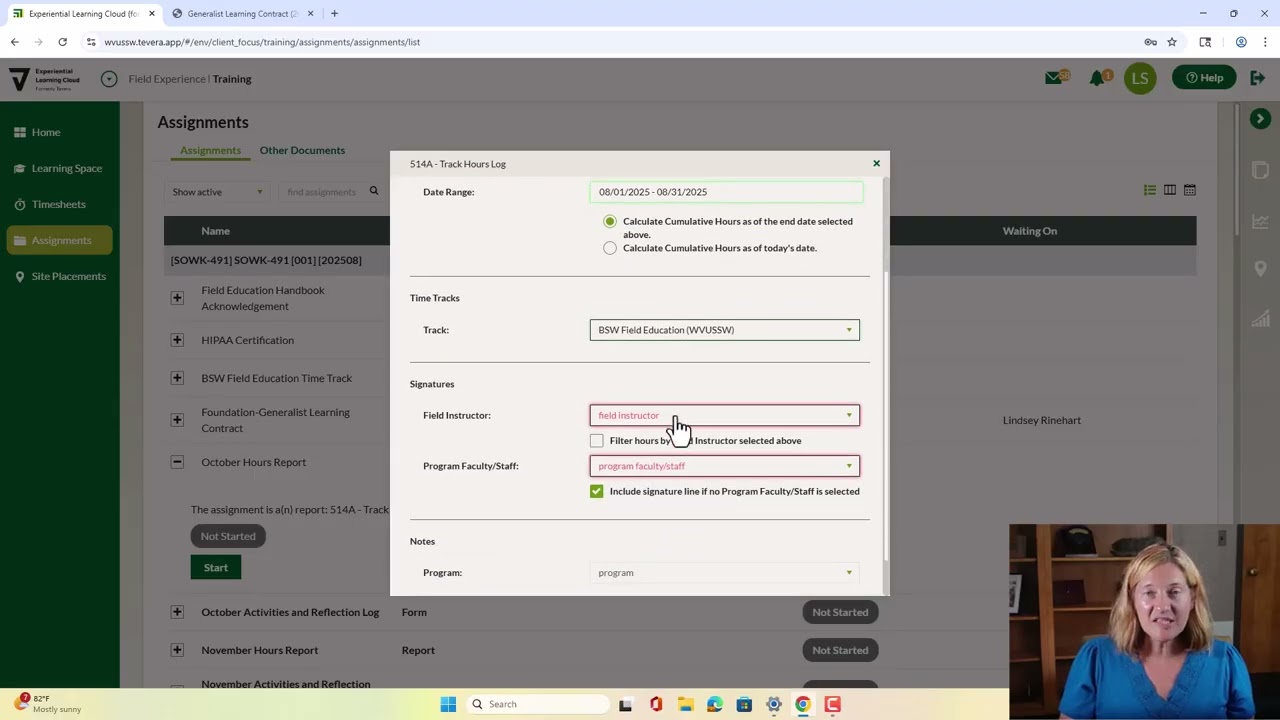Click the Date Range input field
The image size is (1280, 720).
click(726, 192)
